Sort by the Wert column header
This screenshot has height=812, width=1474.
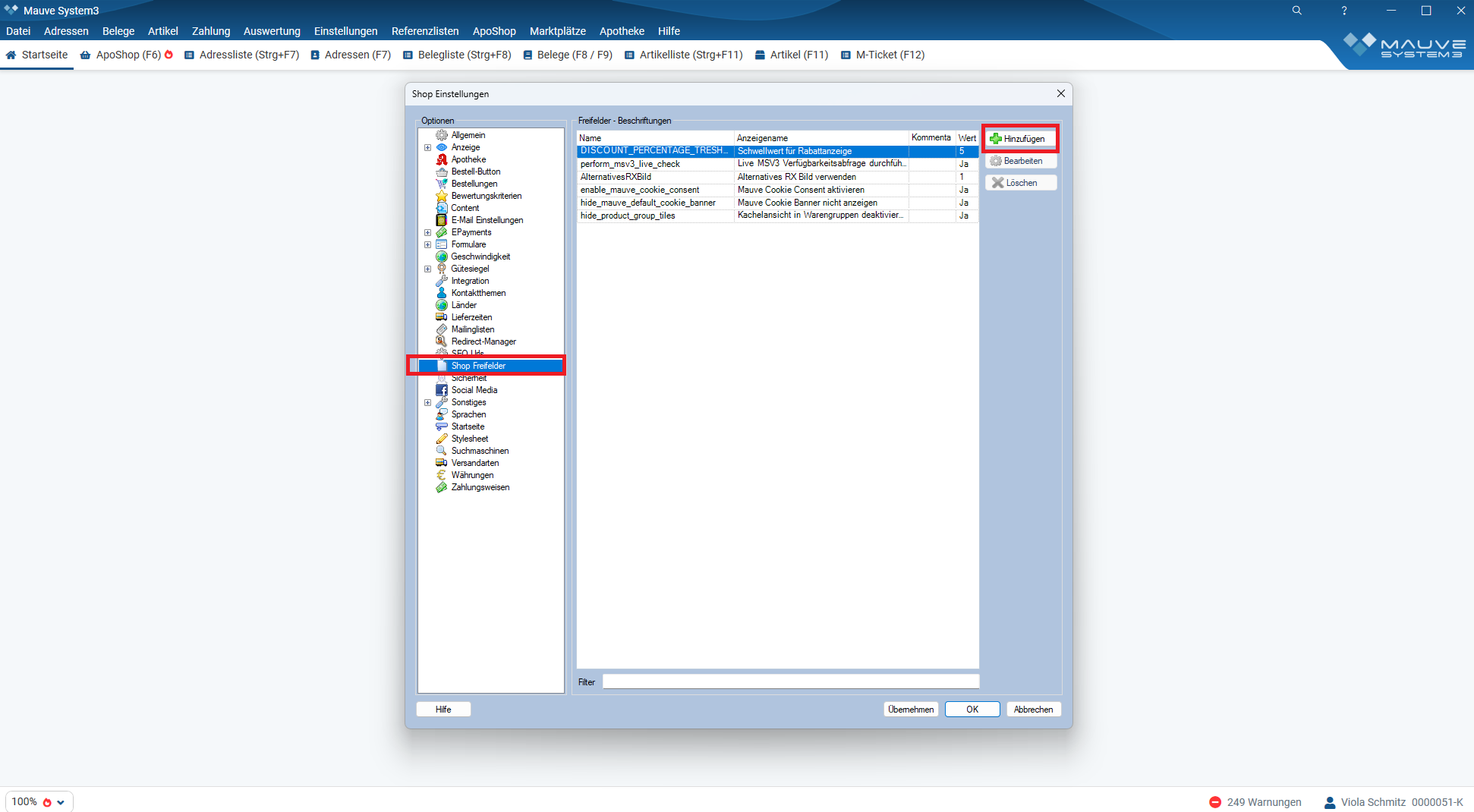[967, 138]
